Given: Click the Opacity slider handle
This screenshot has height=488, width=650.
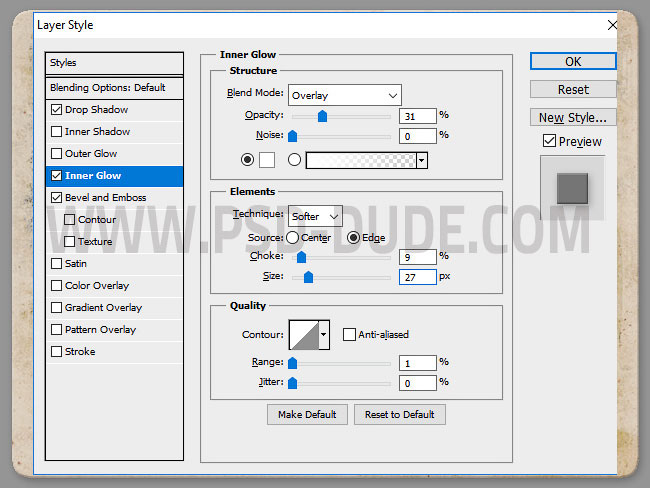Looking at the screenshot, I should [x=322, y=116].
